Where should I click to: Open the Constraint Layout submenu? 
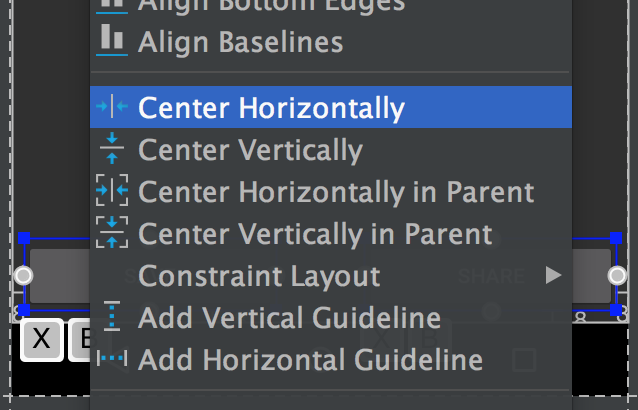(259, 275)
